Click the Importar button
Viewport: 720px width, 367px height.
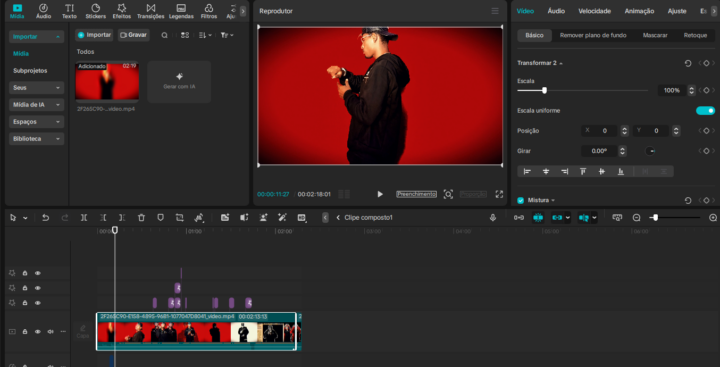point(94,35)
